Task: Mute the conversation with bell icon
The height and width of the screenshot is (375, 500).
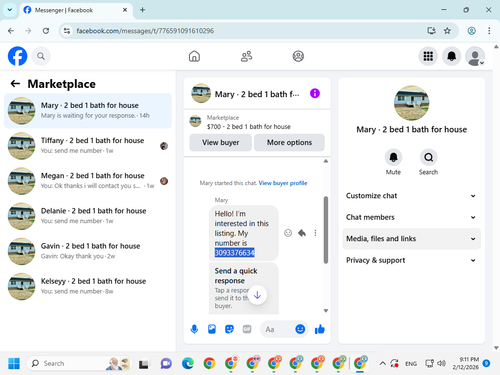Action: pos(393,157)
